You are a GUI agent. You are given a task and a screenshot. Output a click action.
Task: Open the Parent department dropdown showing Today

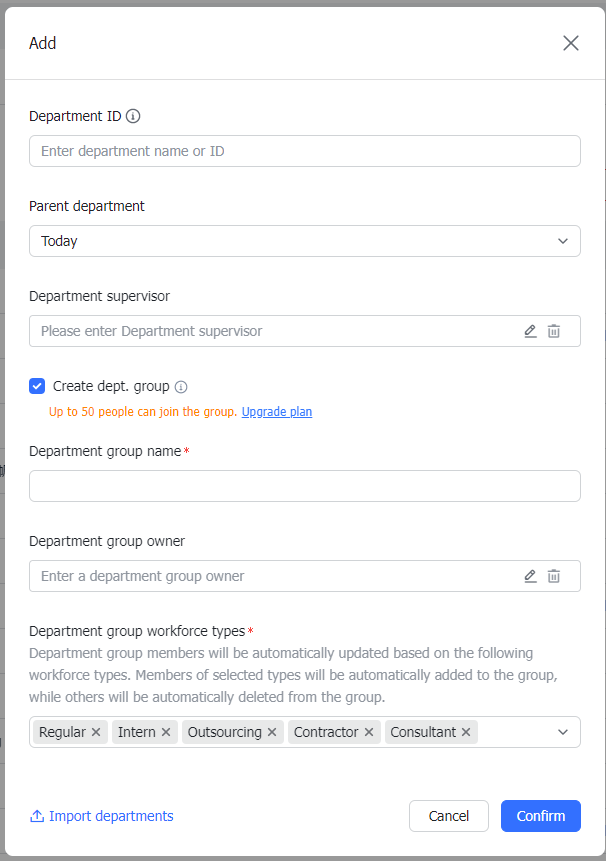point(305,241)
